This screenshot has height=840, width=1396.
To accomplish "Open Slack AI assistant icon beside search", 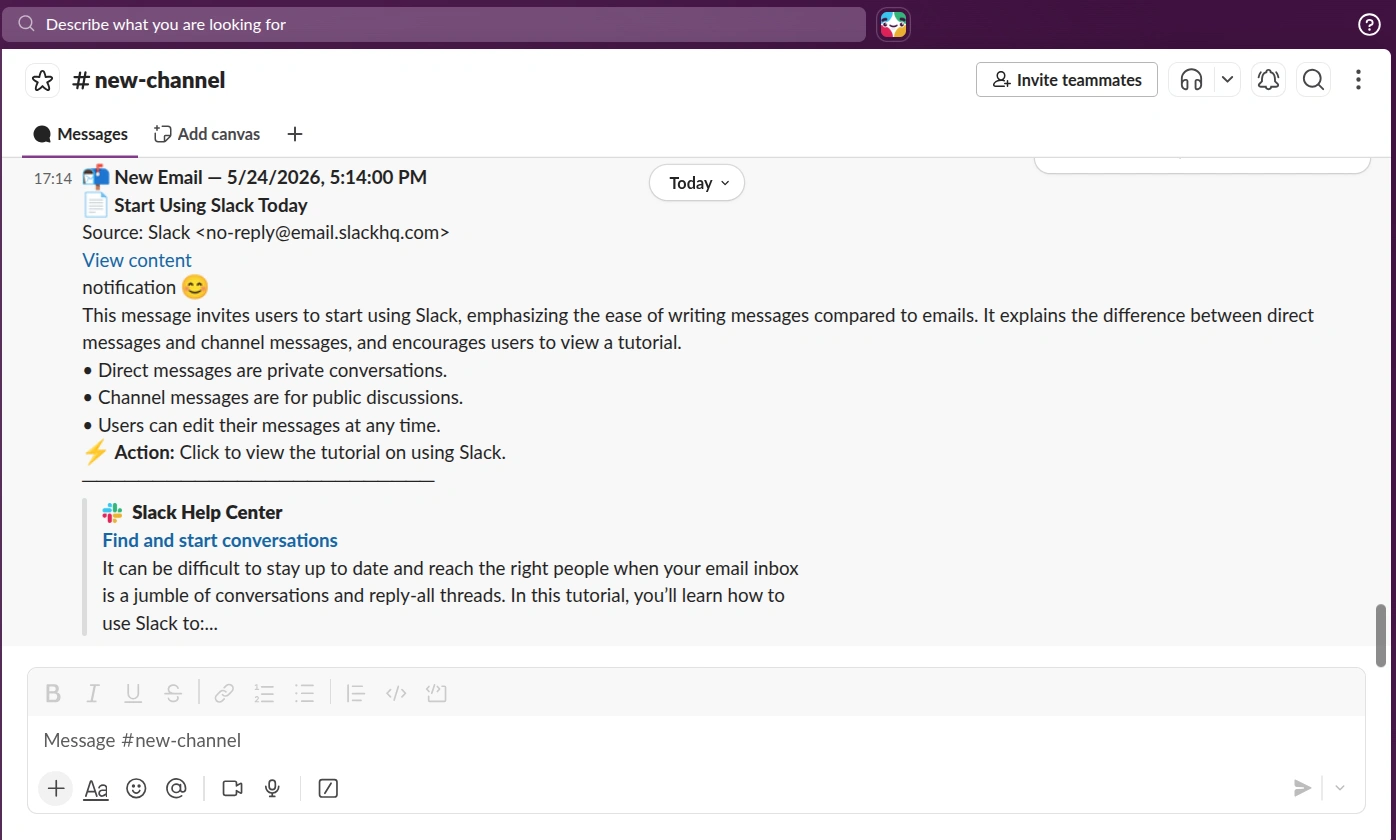I will (893, 24).
